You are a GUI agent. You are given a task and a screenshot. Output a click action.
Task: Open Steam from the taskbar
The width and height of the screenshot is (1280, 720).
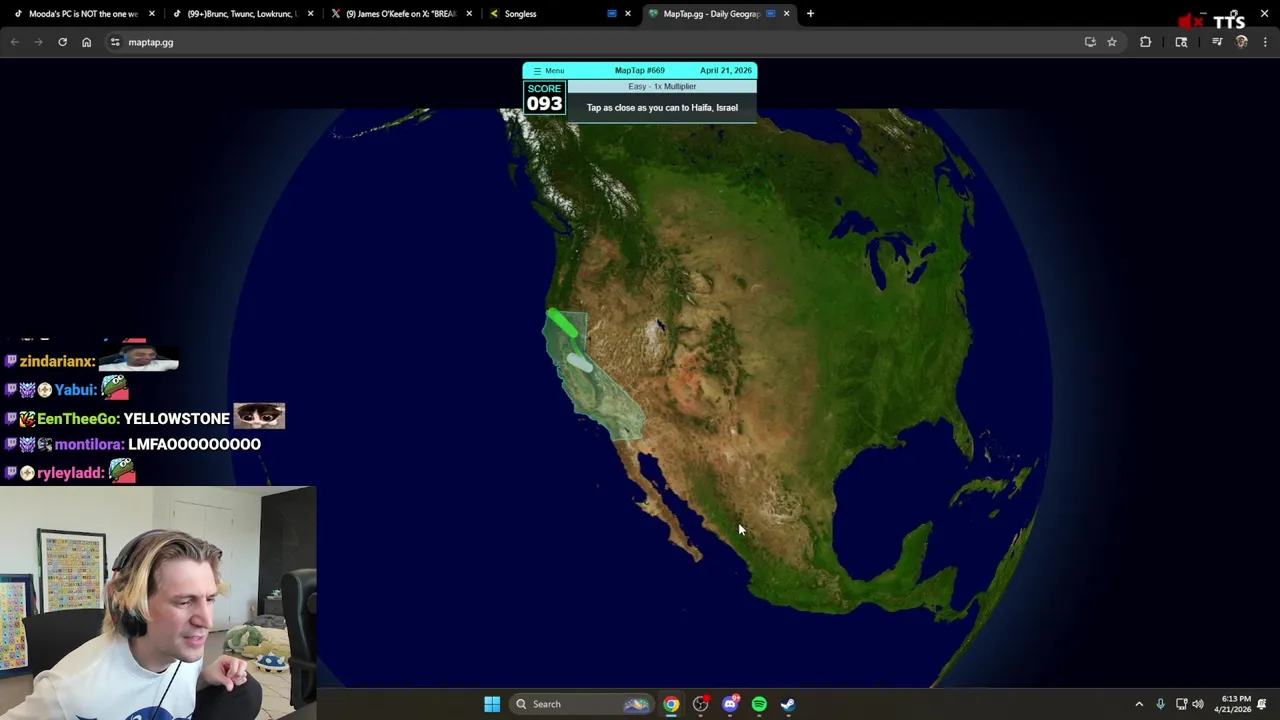(x=788, y=704)
